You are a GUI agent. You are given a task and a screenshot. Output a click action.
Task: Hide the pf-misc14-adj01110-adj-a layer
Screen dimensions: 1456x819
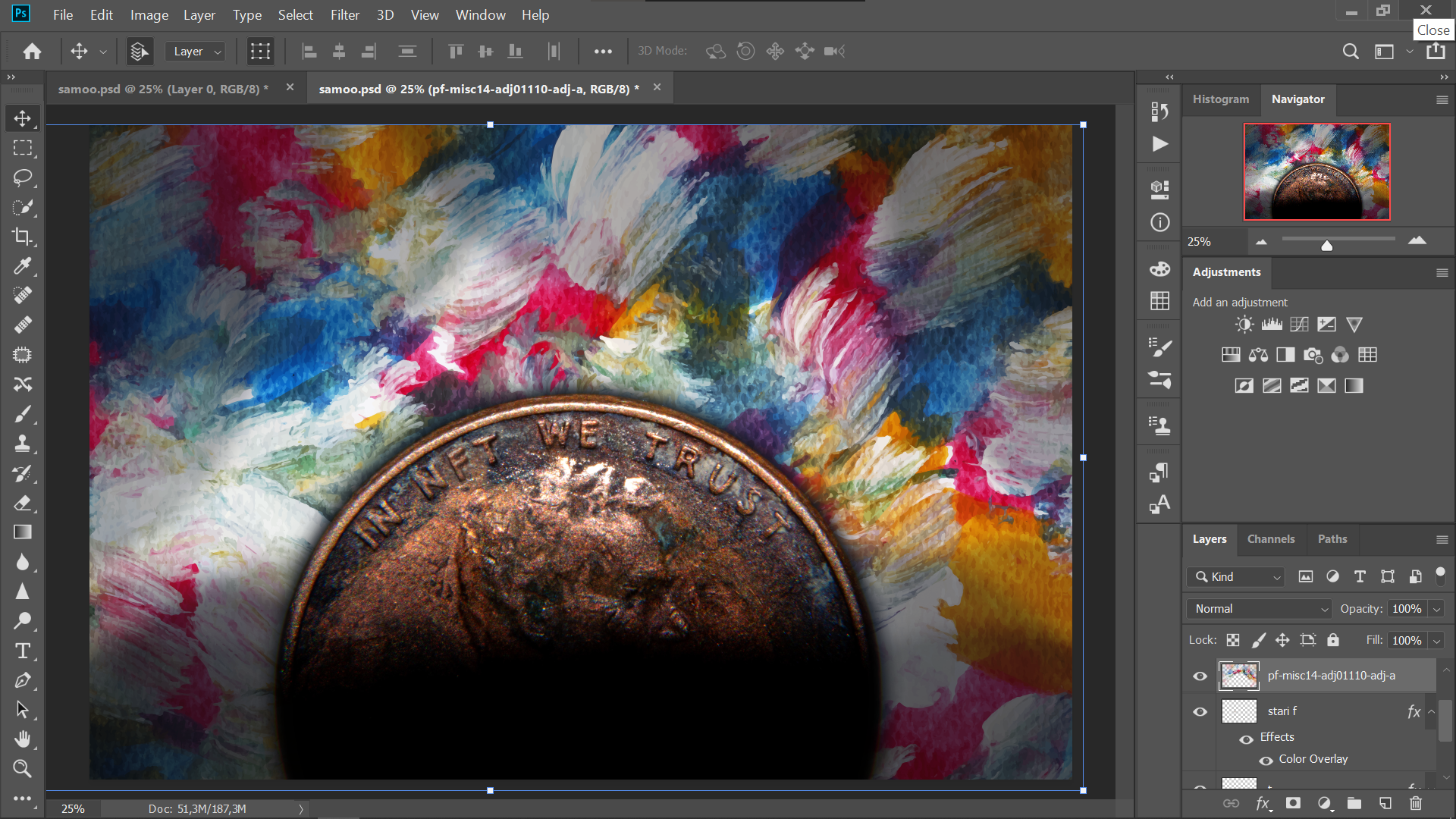coord(1200,676)
